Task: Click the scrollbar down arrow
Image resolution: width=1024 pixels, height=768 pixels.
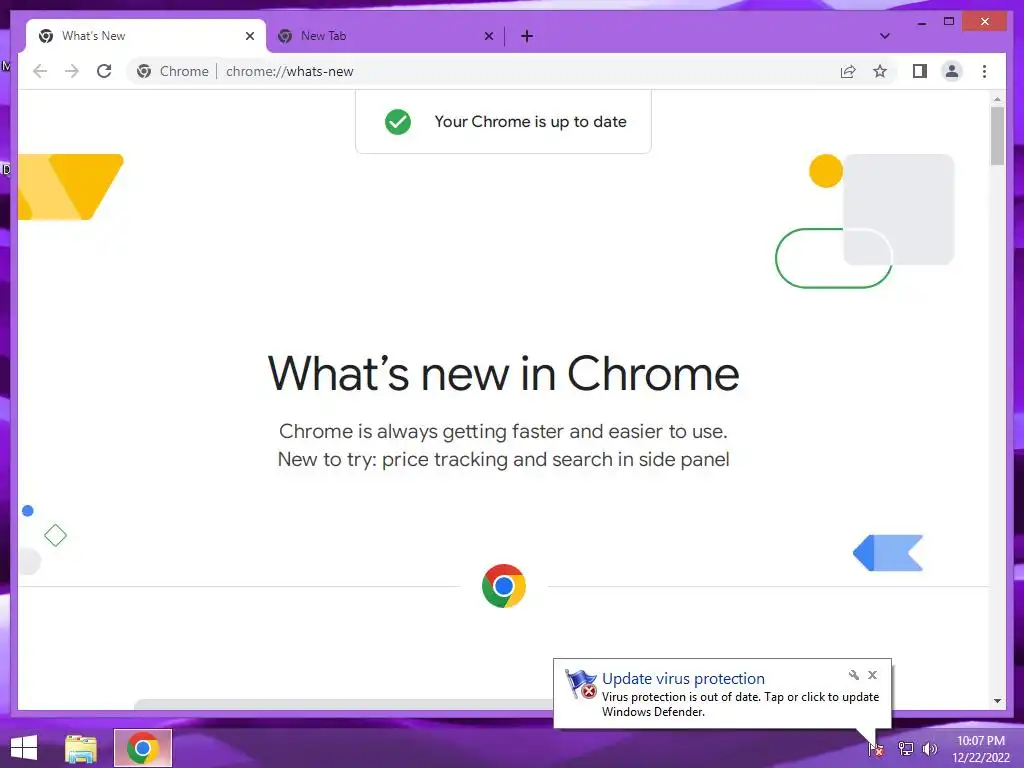Action: (997, 701)
